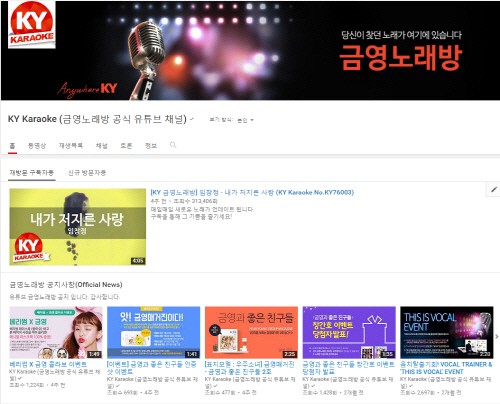500x404 pixels.
Task: Open the 앗! 금영매거진이다! video thumbnail
Action: (153, 333)
